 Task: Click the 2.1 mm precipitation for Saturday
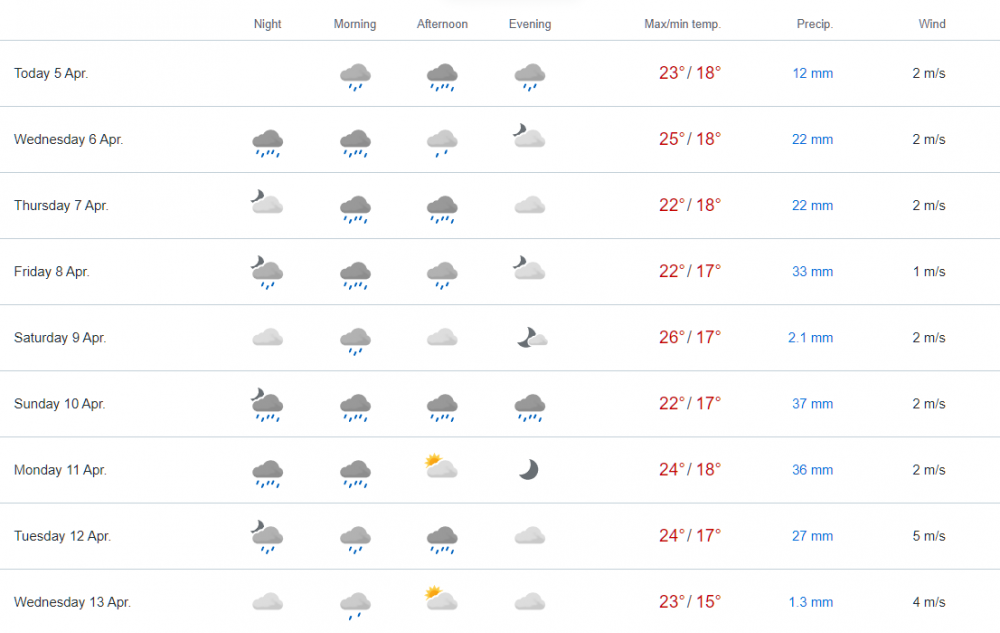811,337
